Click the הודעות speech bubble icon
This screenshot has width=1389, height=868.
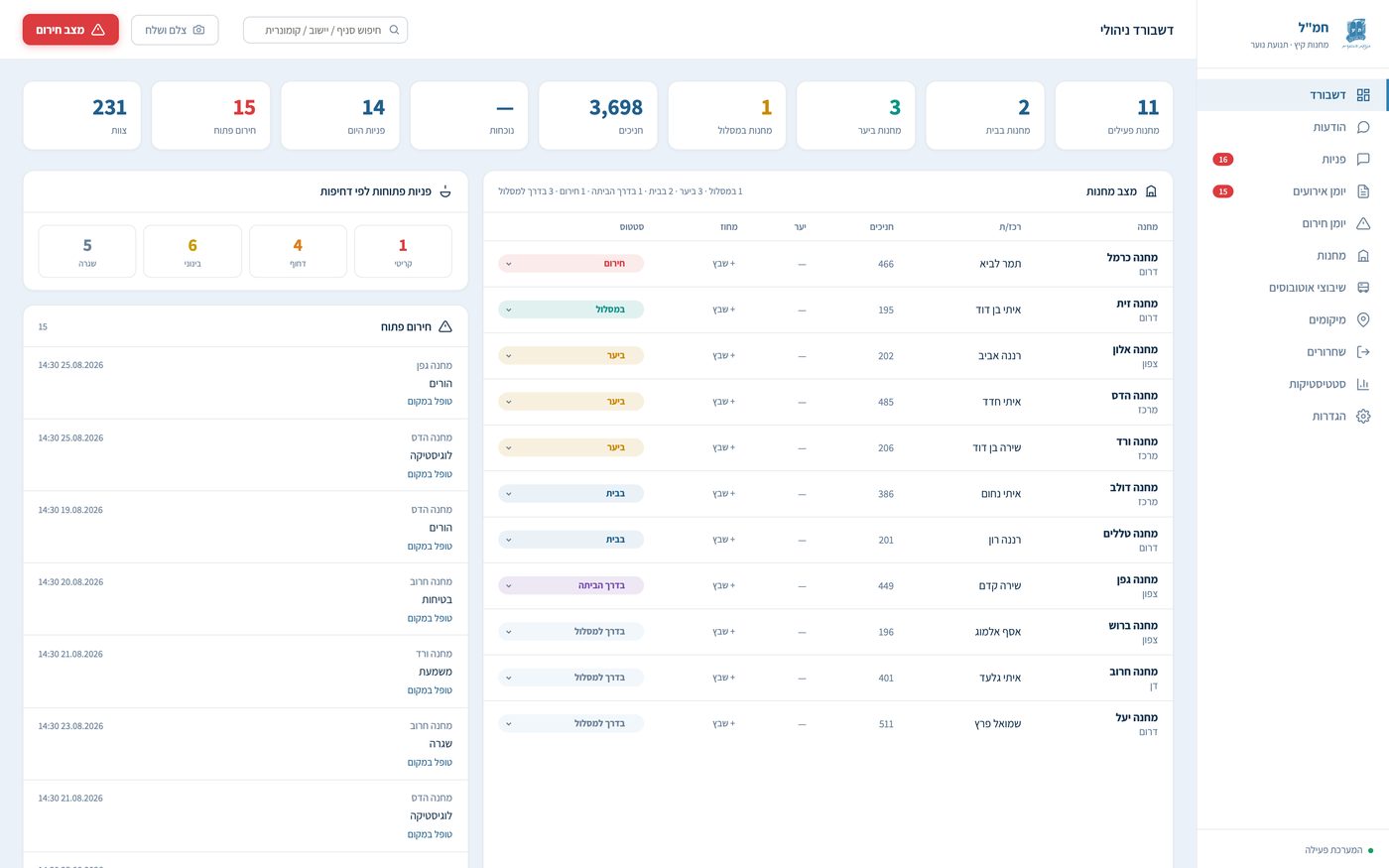tap(1362, 127)
